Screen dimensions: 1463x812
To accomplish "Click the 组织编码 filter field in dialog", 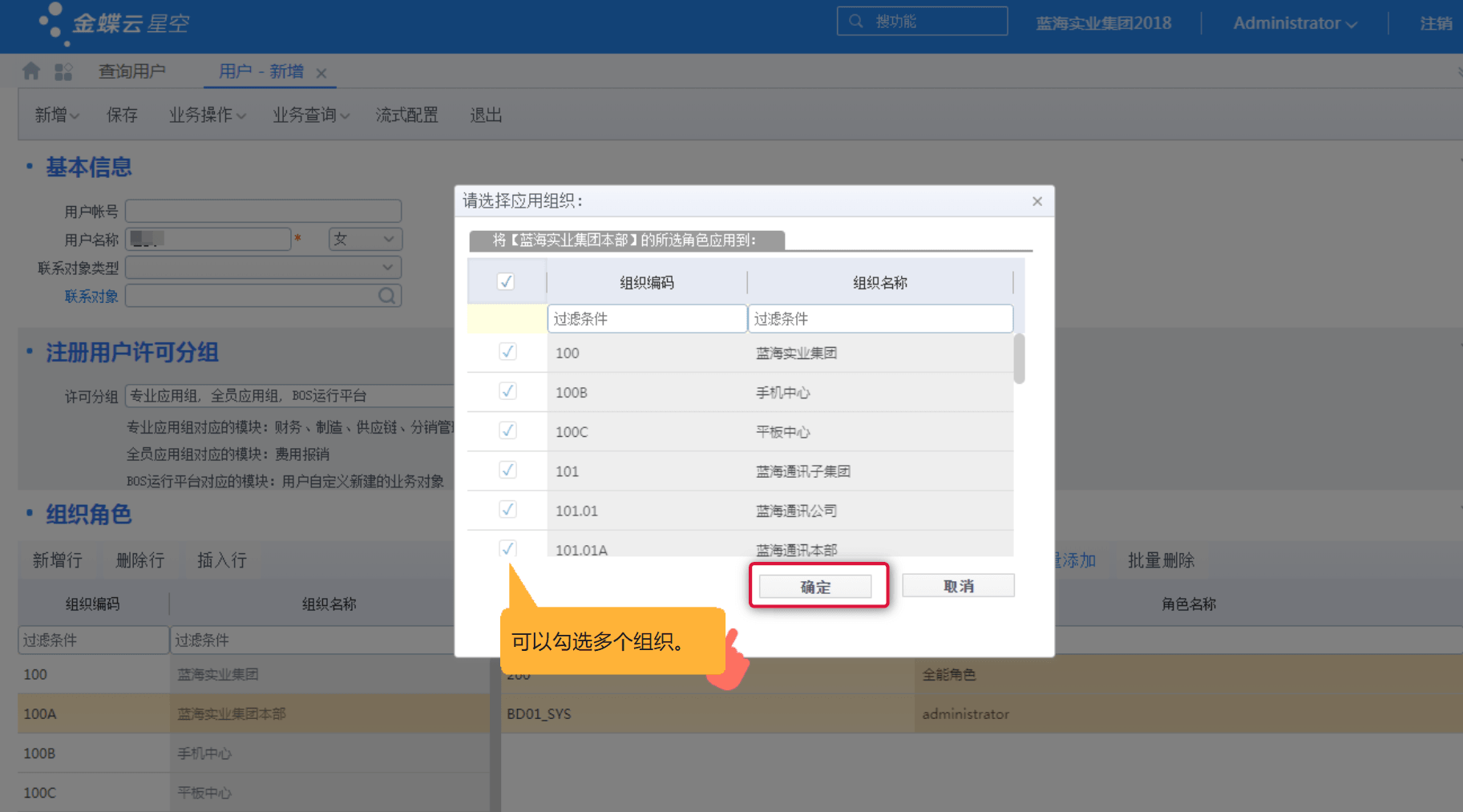I will coord(646,319).
